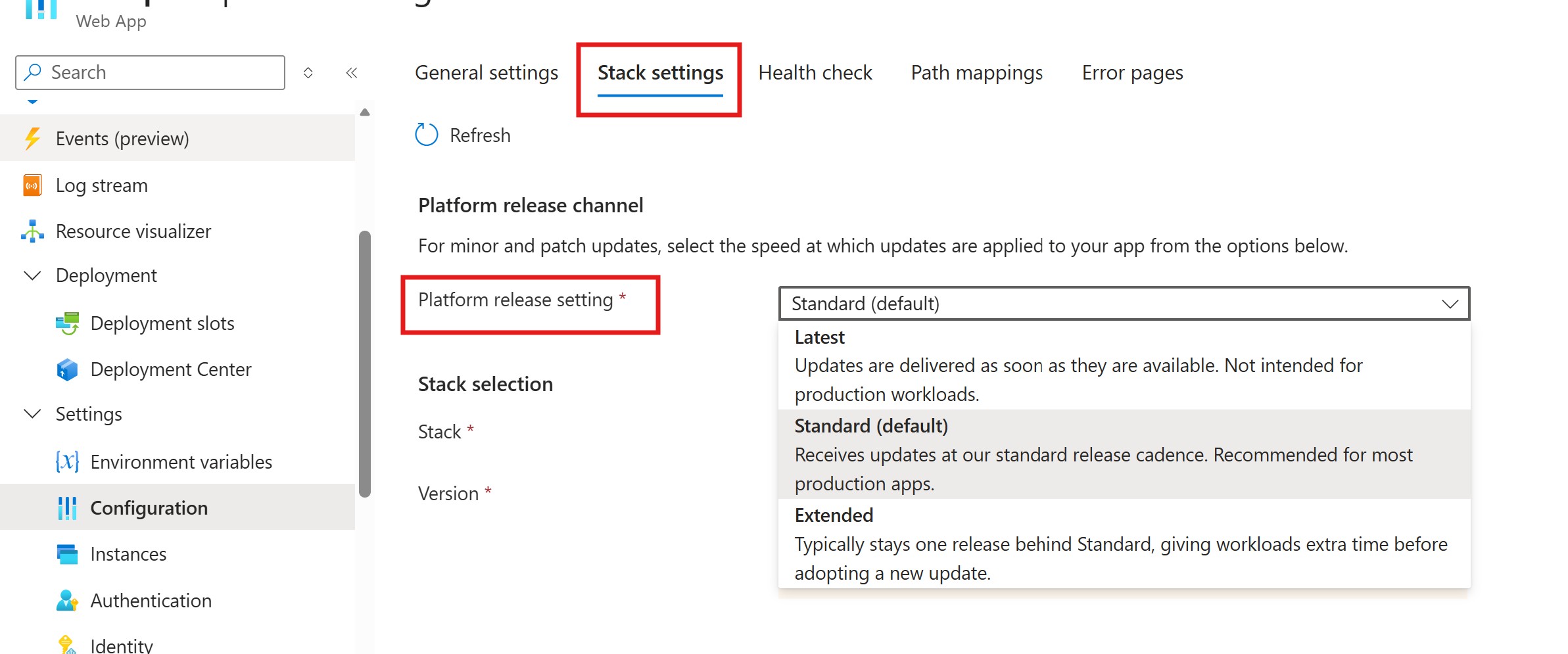Choose the Extended release option
This screenshot has height=654, width=1568.
coord(1124,544)
